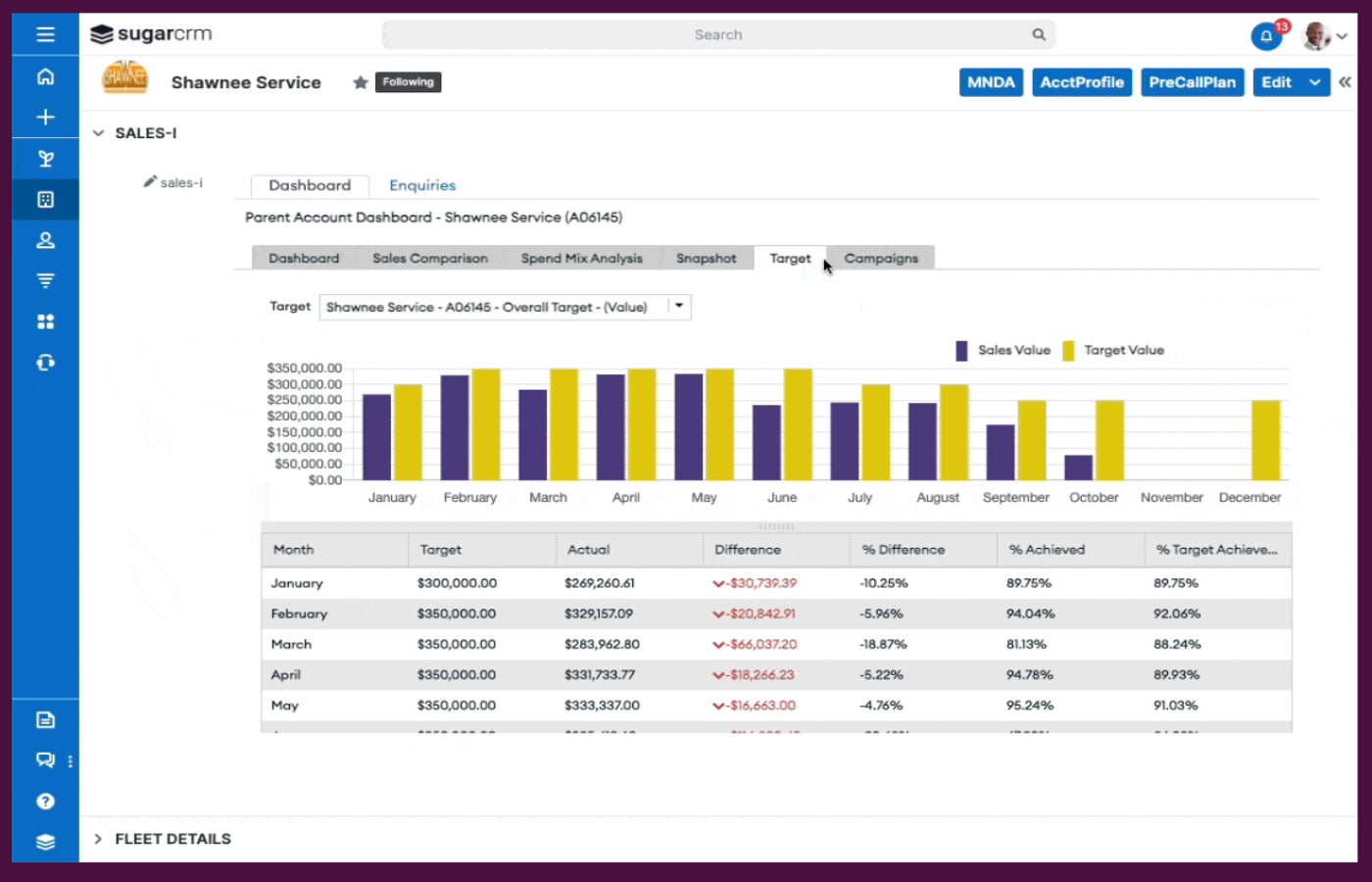Open the hamburger menu in sidebar

point(45,34)
